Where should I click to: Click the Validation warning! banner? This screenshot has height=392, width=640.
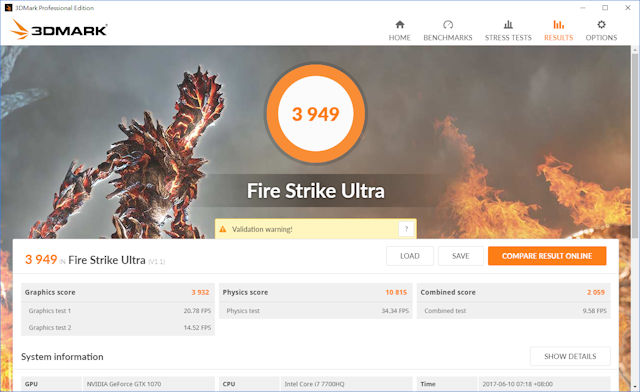[x=316, y=229]
